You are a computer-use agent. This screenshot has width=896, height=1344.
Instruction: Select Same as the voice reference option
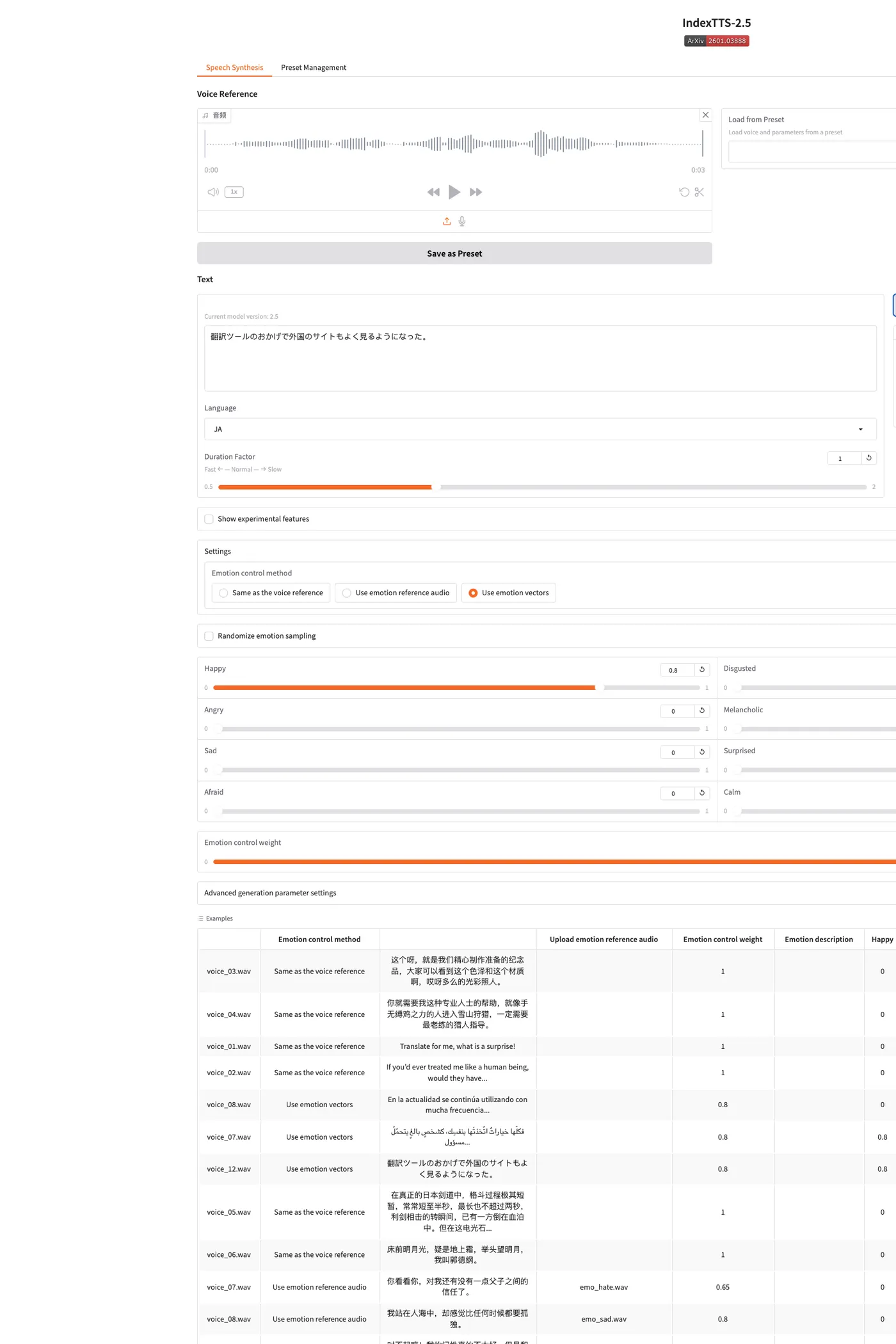point(271,593)
